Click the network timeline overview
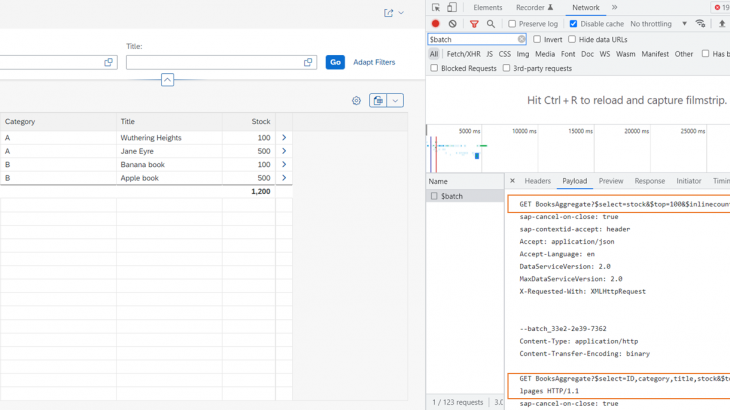 pos(578,149)
